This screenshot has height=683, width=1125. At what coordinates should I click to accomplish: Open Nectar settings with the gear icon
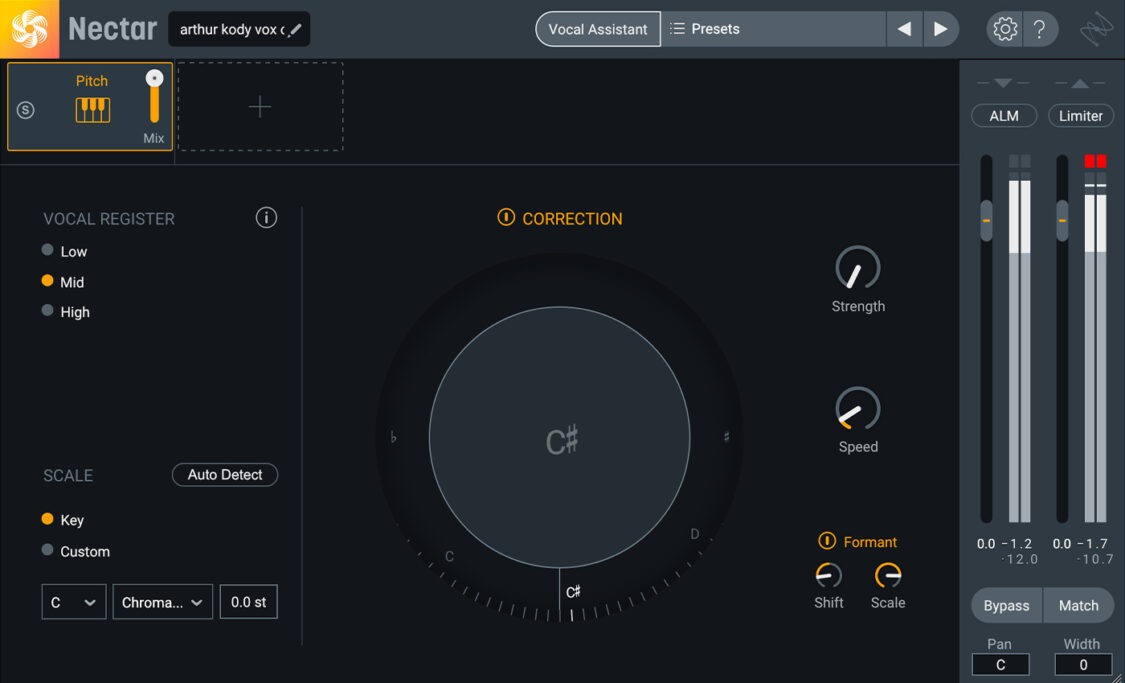[1004, 28]
